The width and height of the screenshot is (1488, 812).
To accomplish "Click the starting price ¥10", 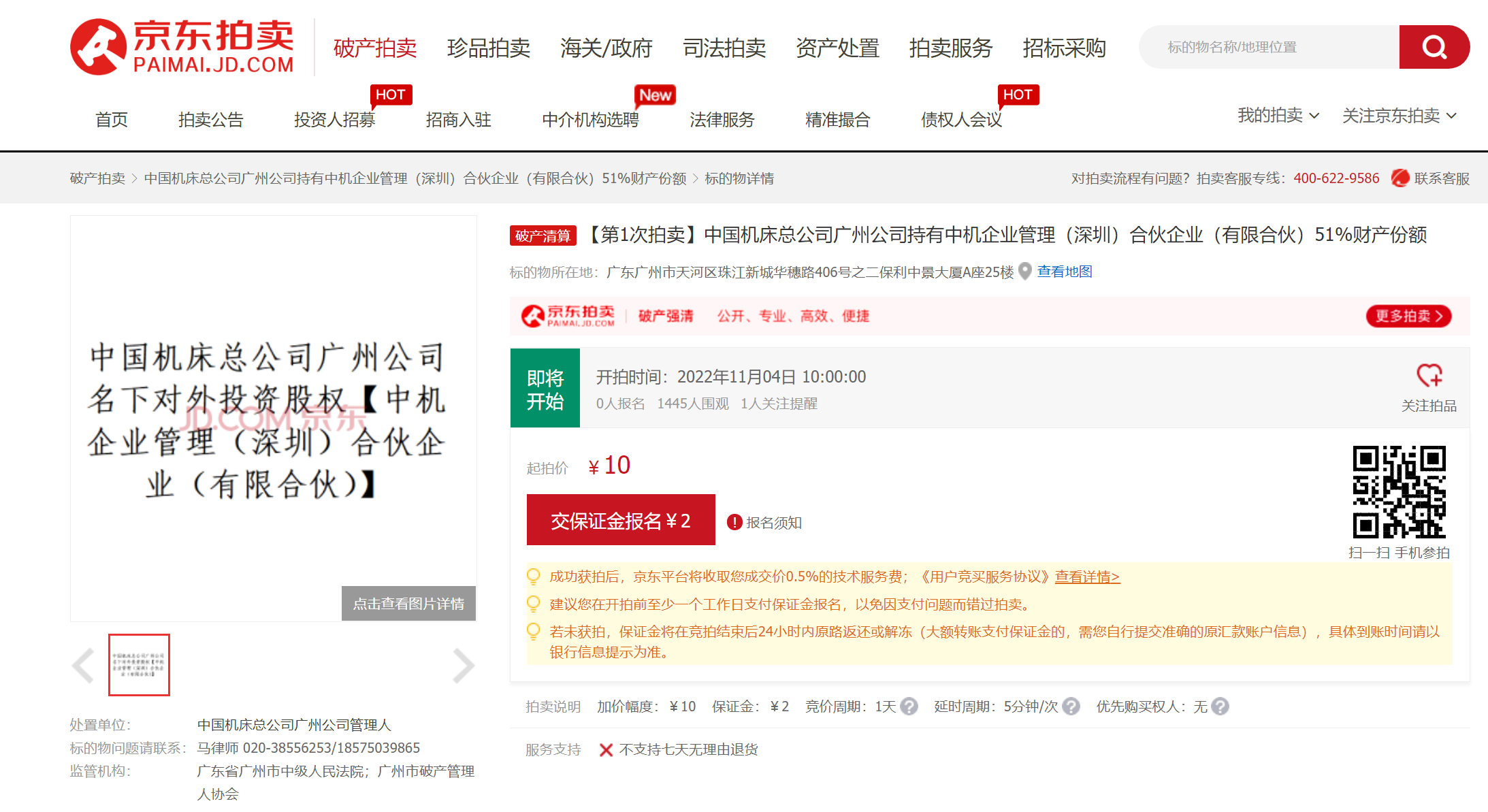I will 609,466.
